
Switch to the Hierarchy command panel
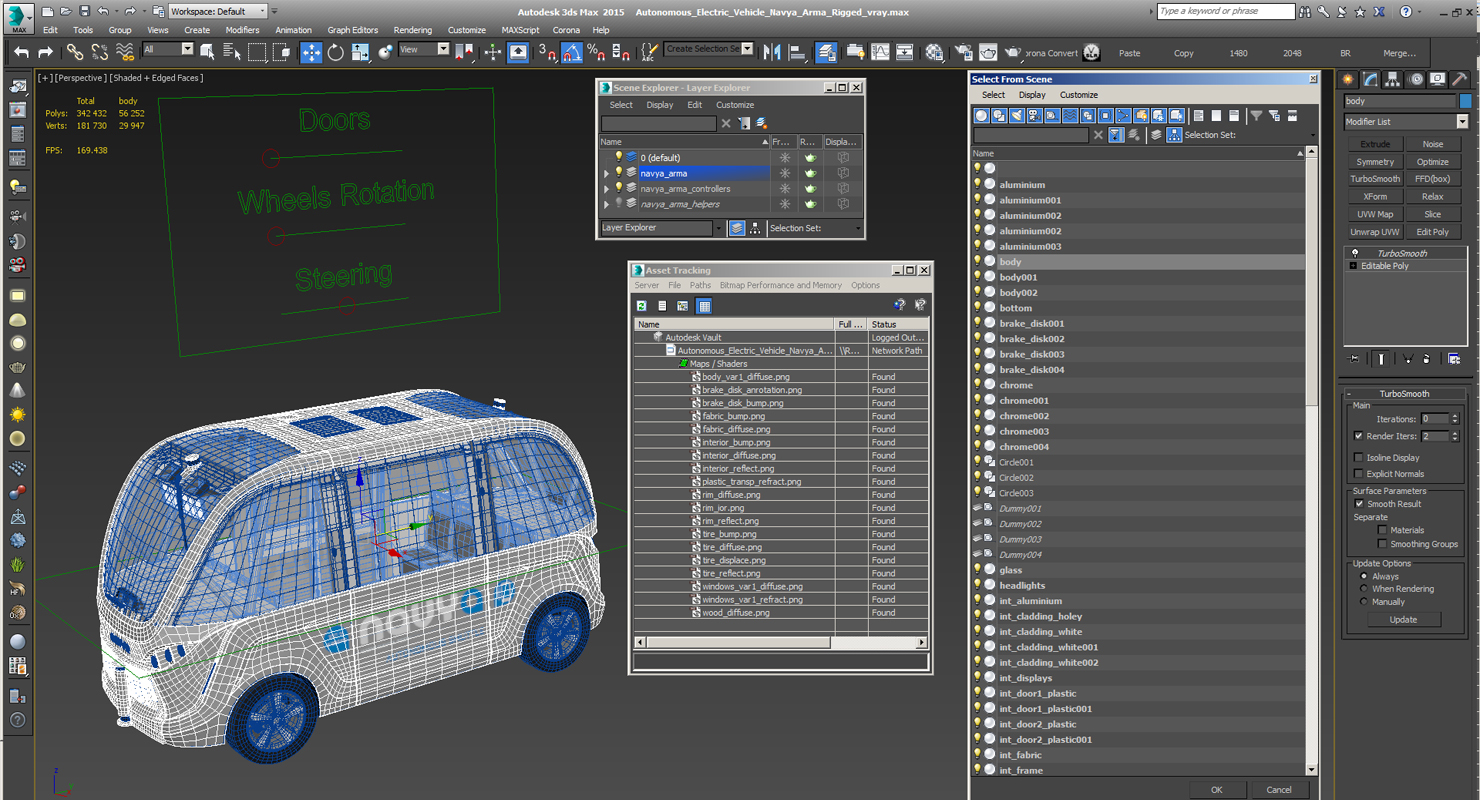click(x=1393, y=79)
